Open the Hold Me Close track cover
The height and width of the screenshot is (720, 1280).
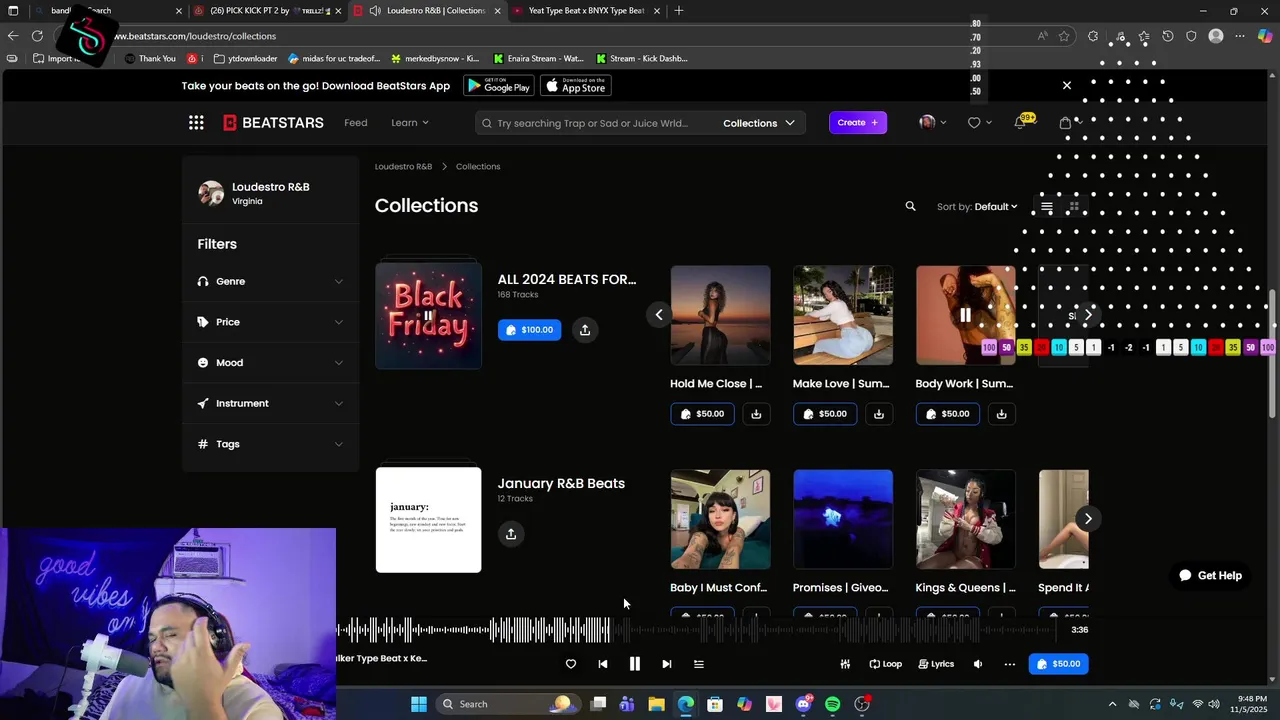[720, 315]
